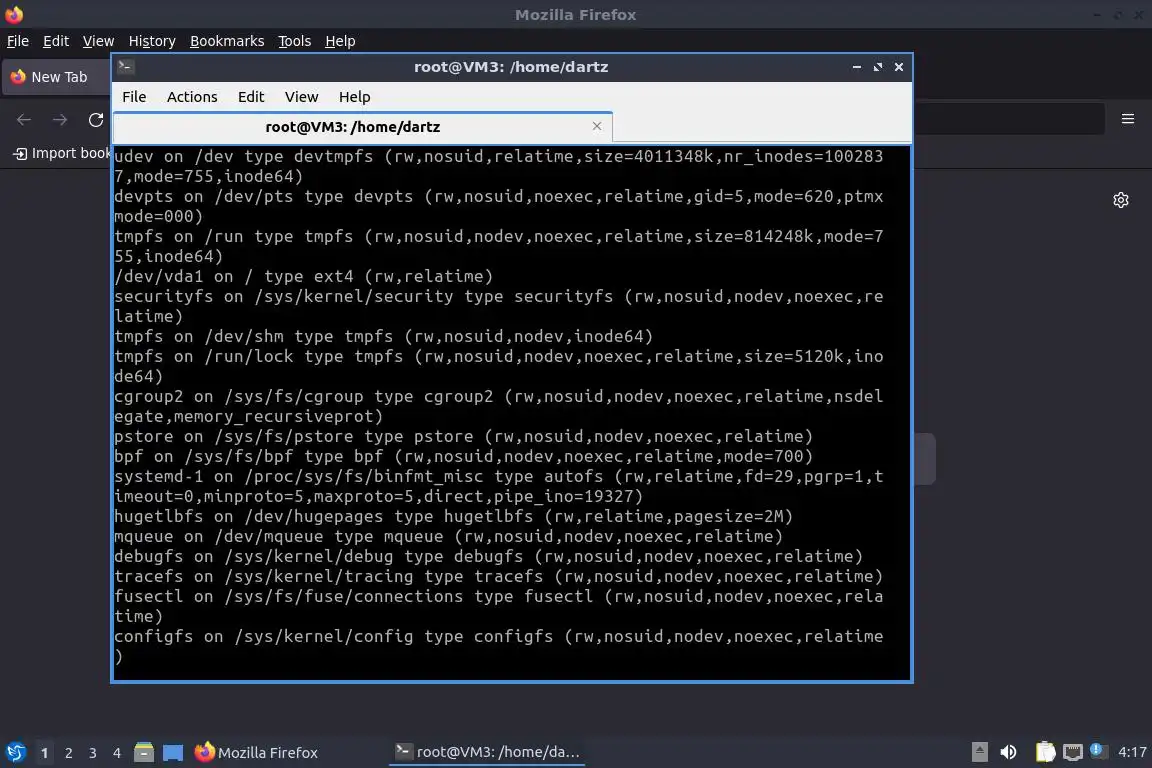Minimize the terminal window

[x=857, y=67]
